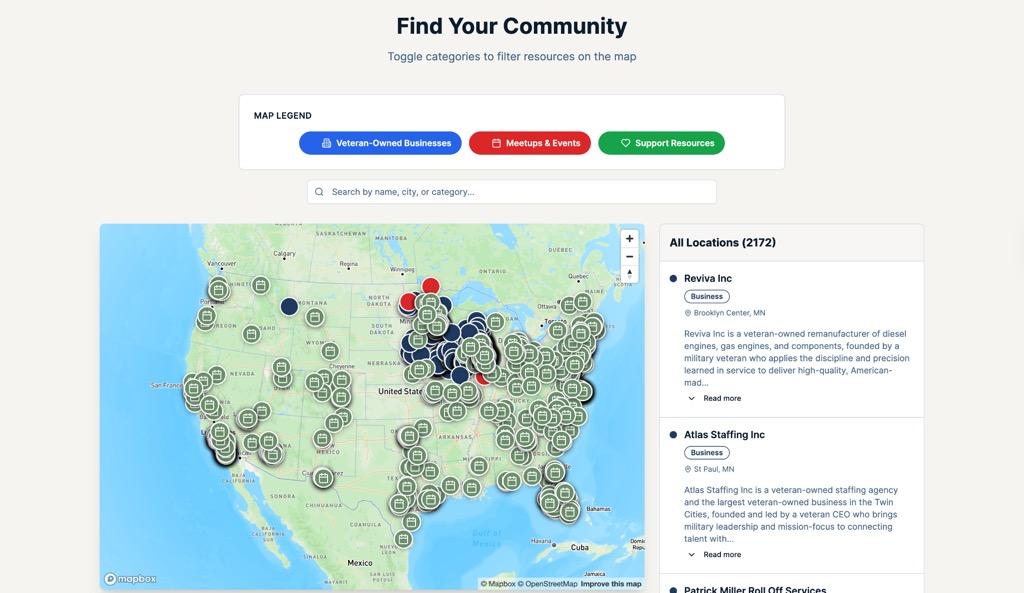This screenshot has height=593, width=1024.
Task: Click Atlas Staffing Inc description text
Action: coord(791,514)
